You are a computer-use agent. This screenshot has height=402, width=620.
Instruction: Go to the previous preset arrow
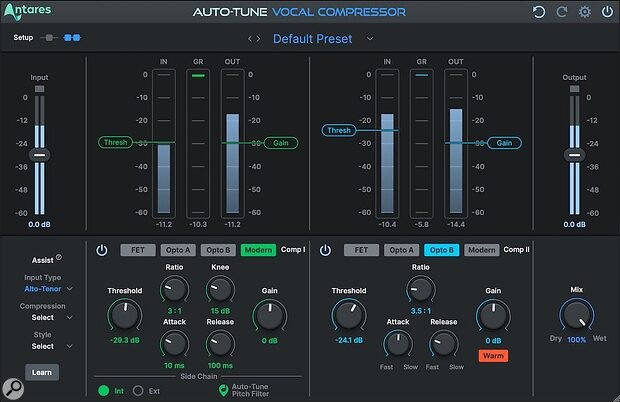(250, 39)
